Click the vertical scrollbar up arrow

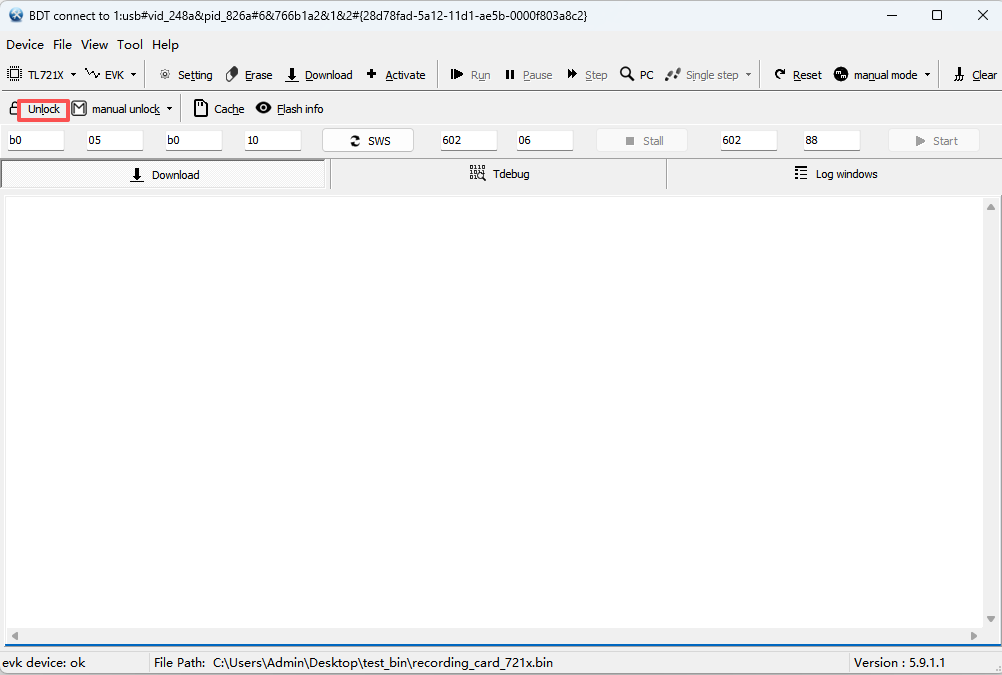coord(990,207)
